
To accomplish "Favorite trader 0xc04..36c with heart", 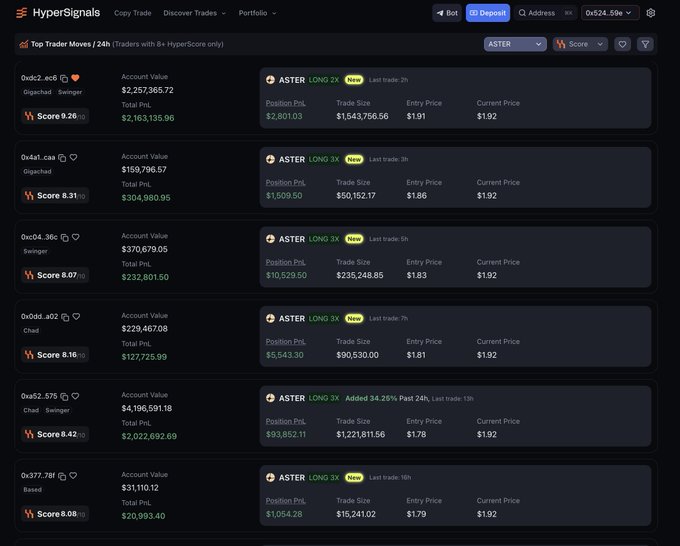I will 75,237.
